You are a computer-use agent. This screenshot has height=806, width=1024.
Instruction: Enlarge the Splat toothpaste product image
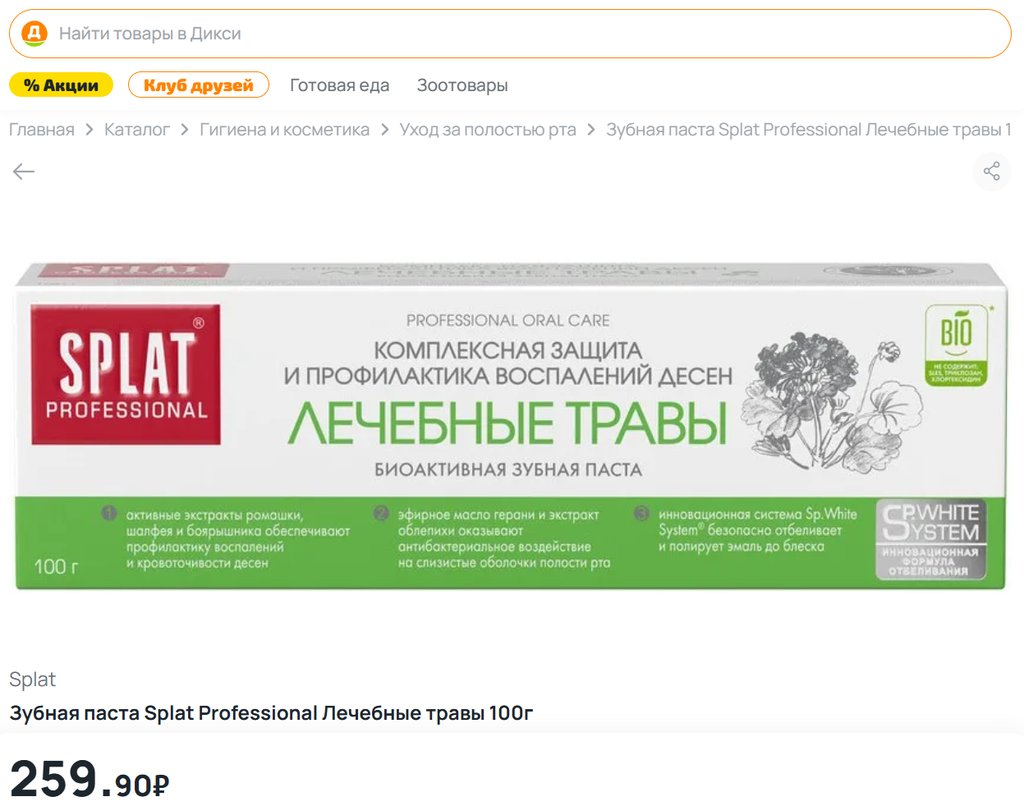coord(512,425)
